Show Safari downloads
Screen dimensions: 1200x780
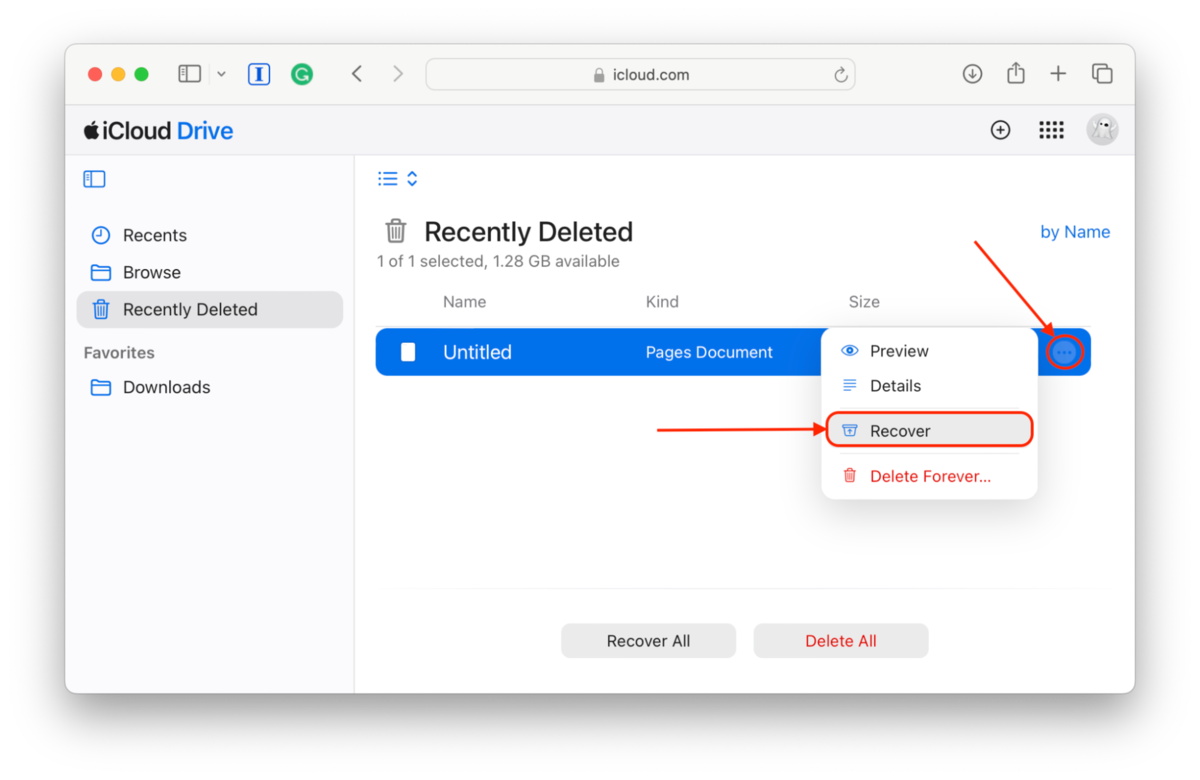972,74
